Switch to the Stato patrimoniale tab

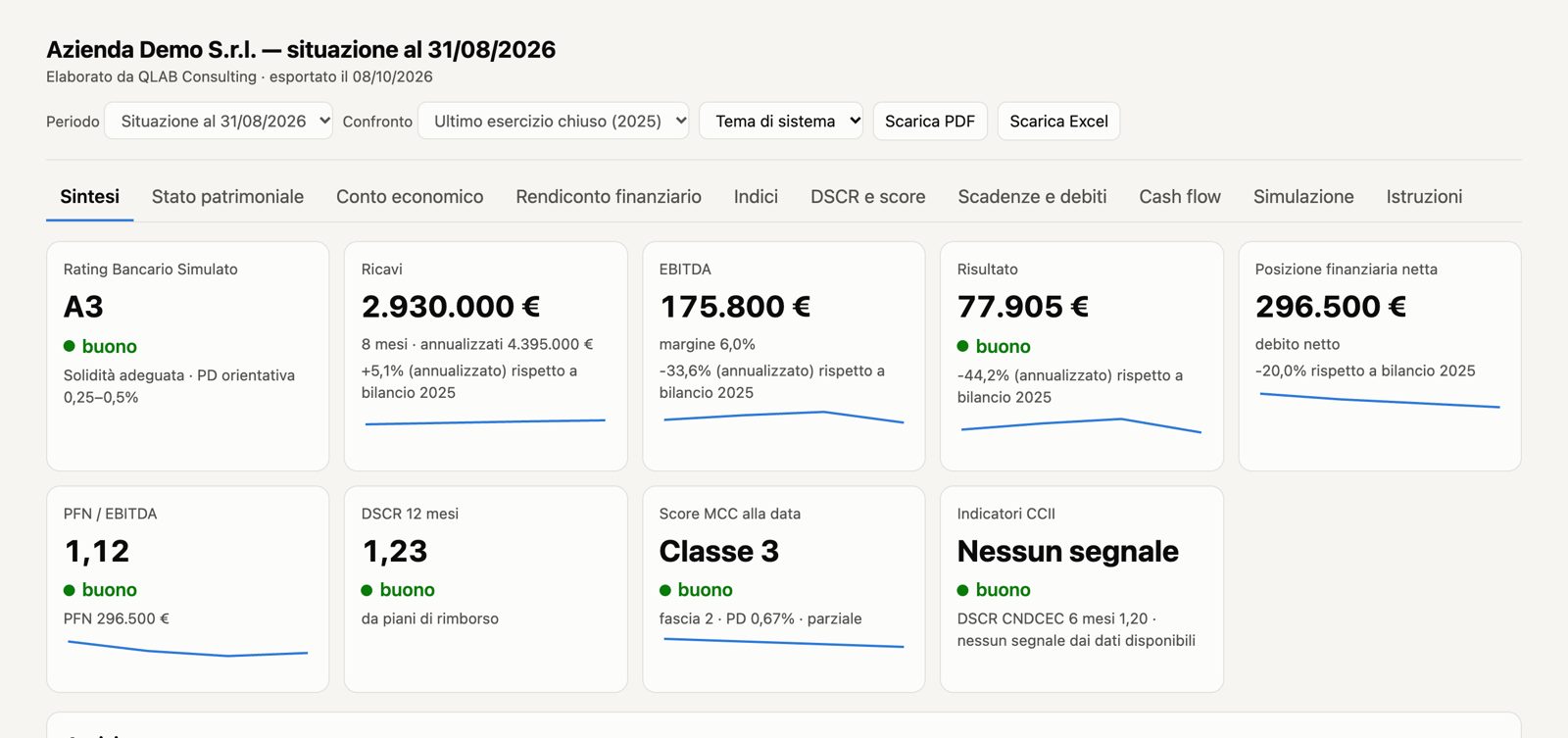pyautogui.click(x=227, y=197)
